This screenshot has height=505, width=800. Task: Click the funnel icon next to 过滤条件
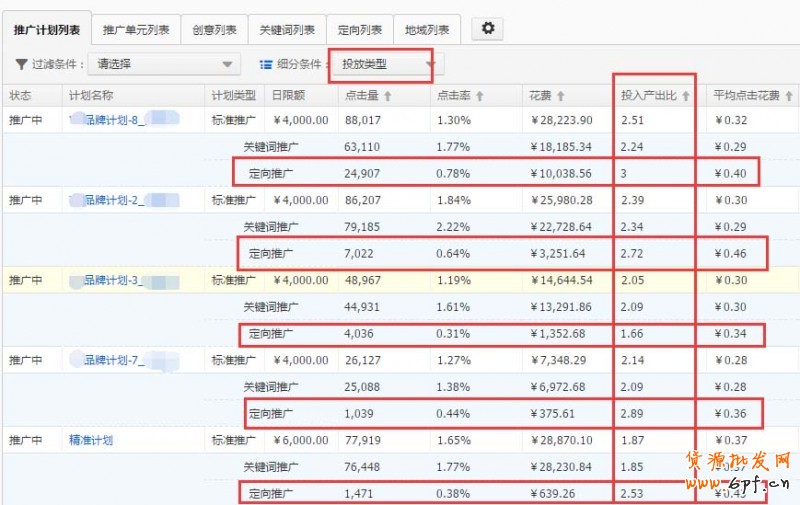[x=21, y=65]
